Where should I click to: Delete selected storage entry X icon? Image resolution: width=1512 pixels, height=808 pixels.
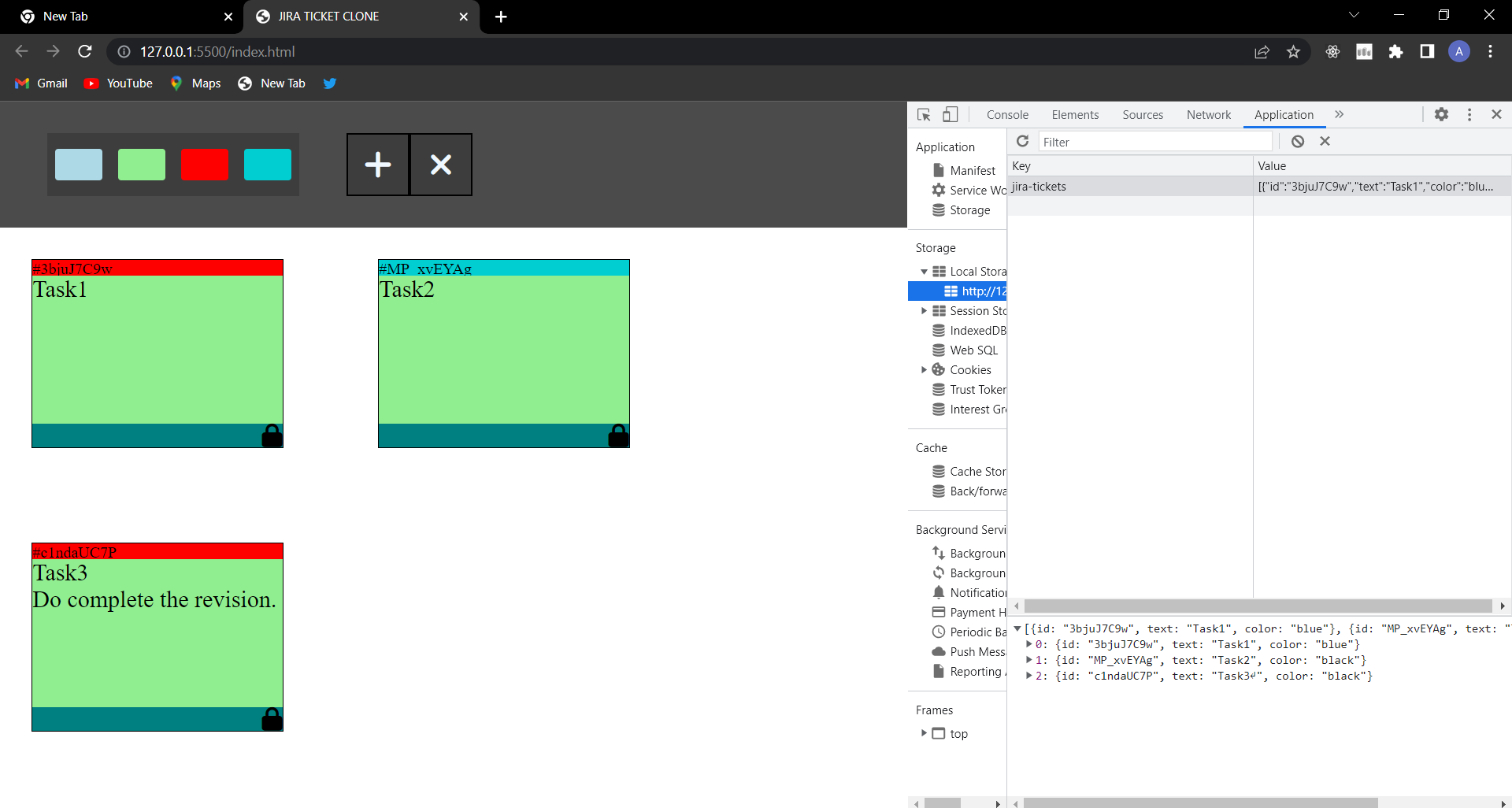(x=1325, y=141)
